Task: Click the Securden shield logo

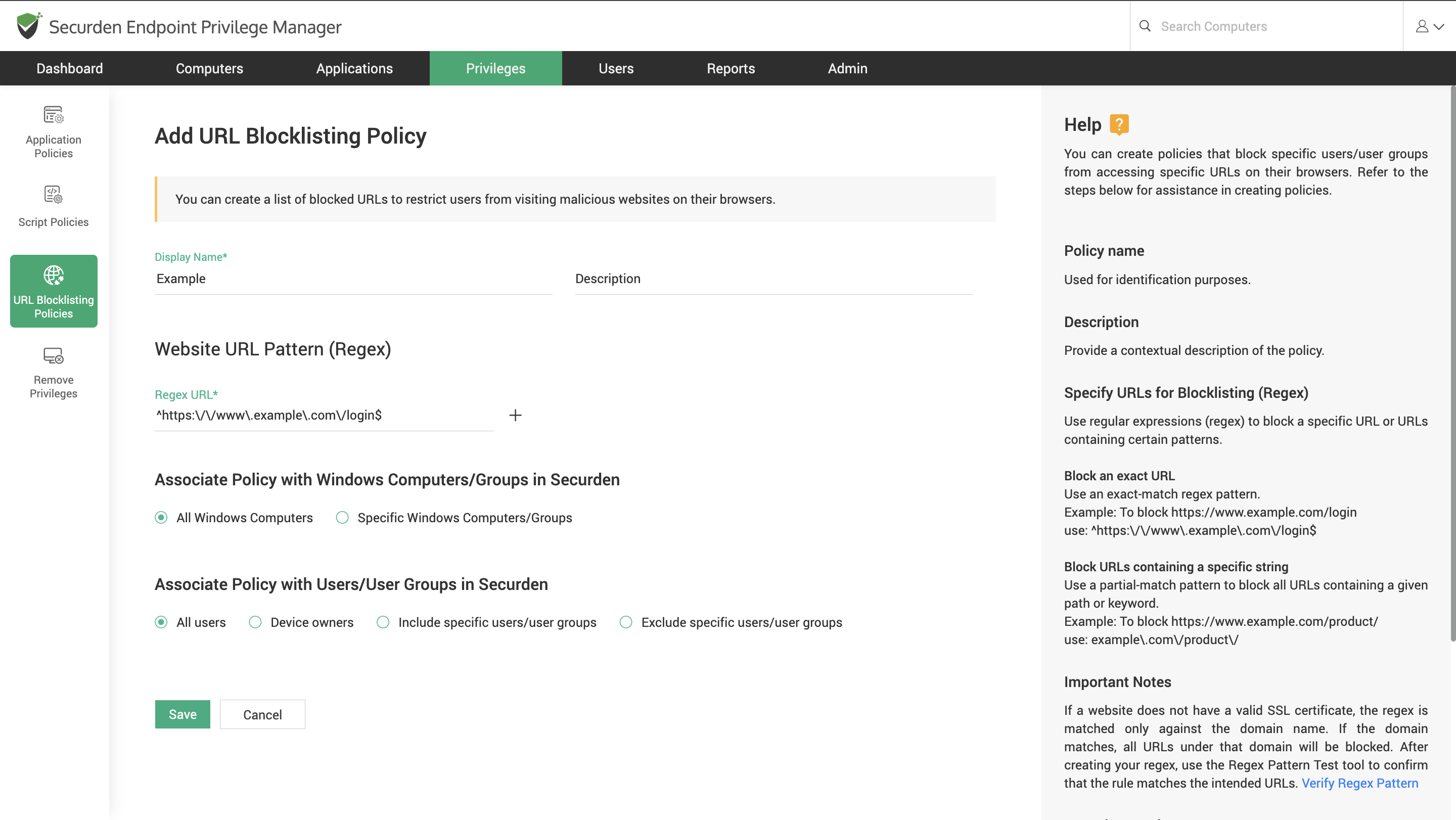Action: click(28, 26)
